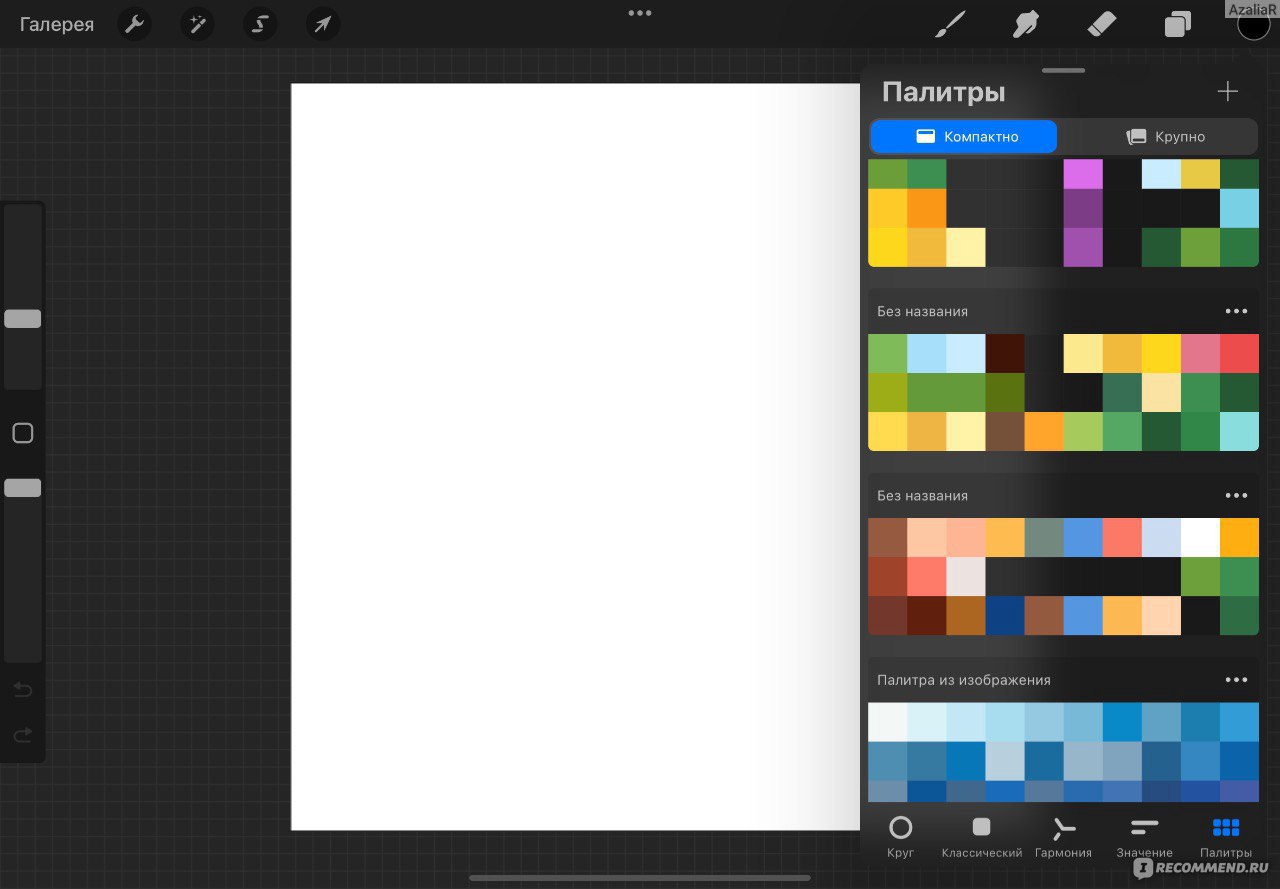Select the Selection tool S icon
This screenshot has height=889, width=1280.
click(260, 24)
